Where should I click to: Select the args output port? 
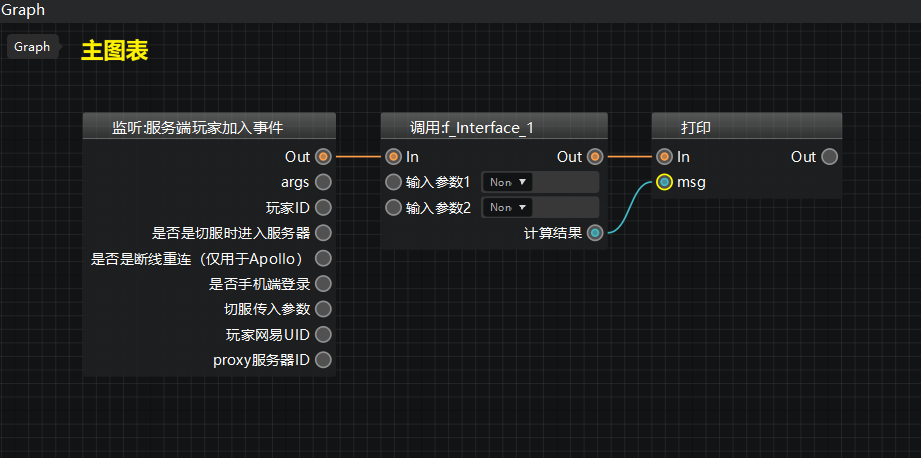[323, 182]
